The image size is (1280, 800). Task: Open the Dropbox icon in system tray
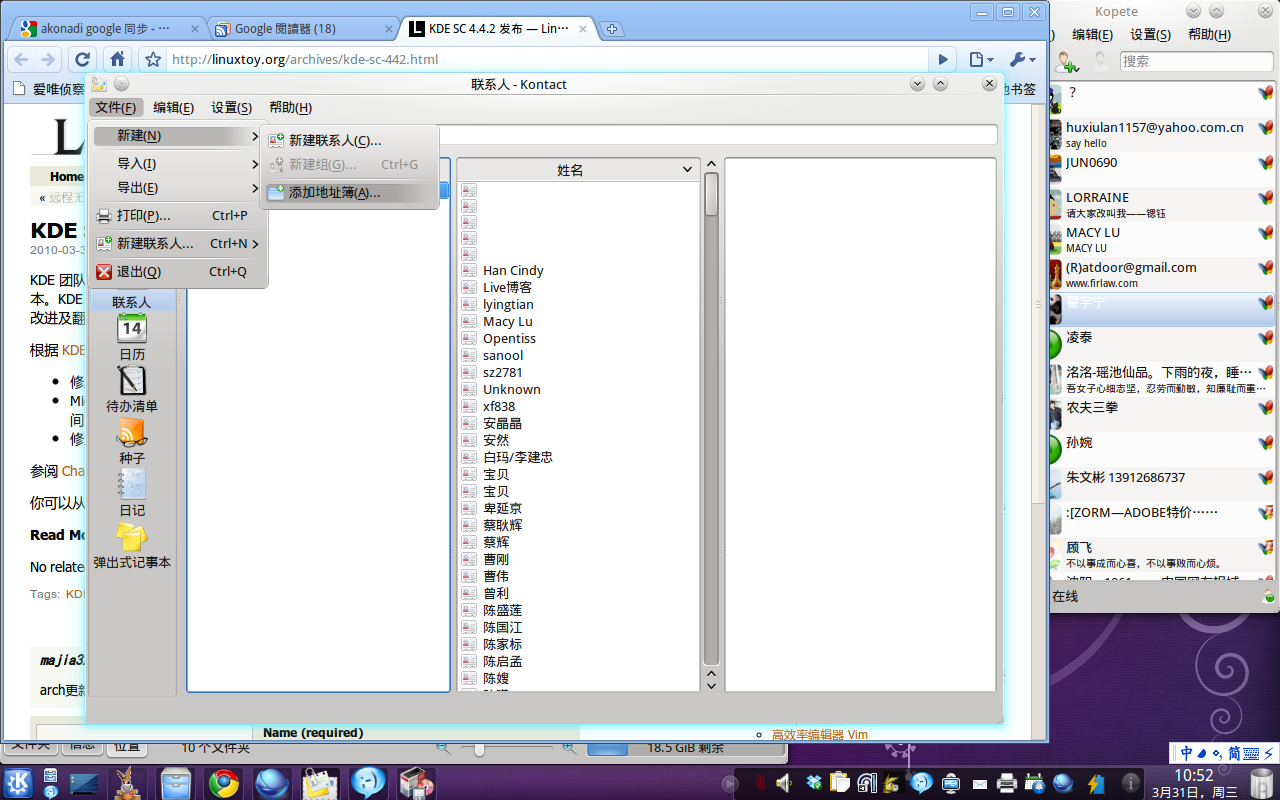(815, 782)
